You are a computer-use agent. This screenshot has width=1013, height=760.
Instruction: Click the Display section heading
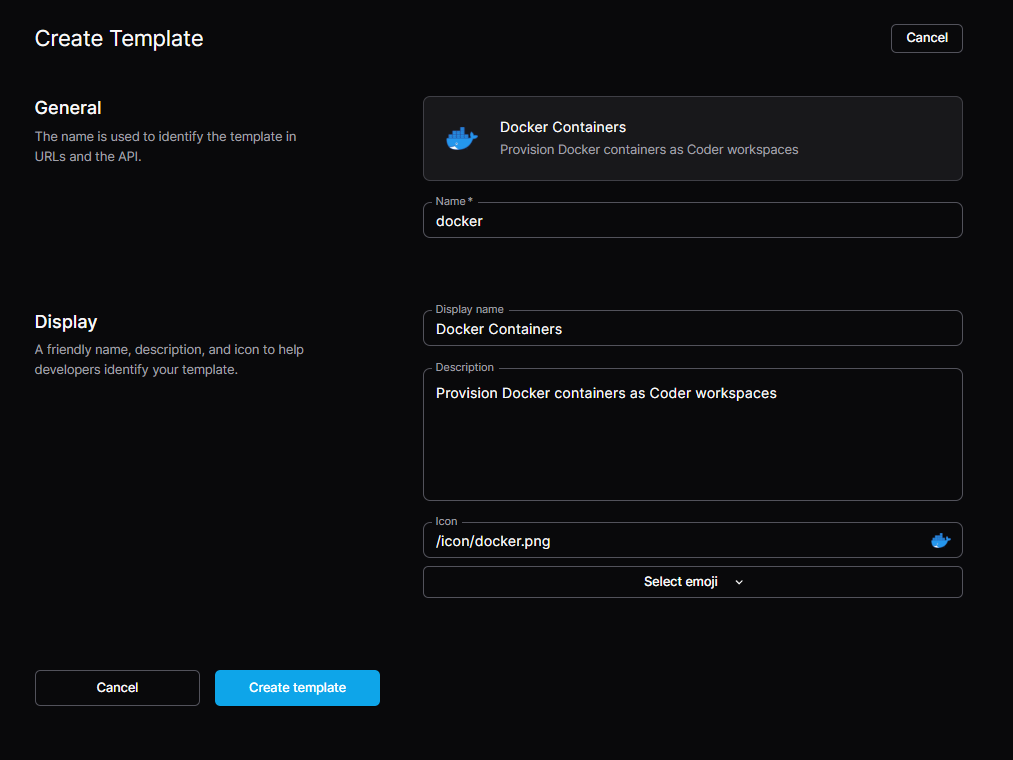(x=66, y=322)
